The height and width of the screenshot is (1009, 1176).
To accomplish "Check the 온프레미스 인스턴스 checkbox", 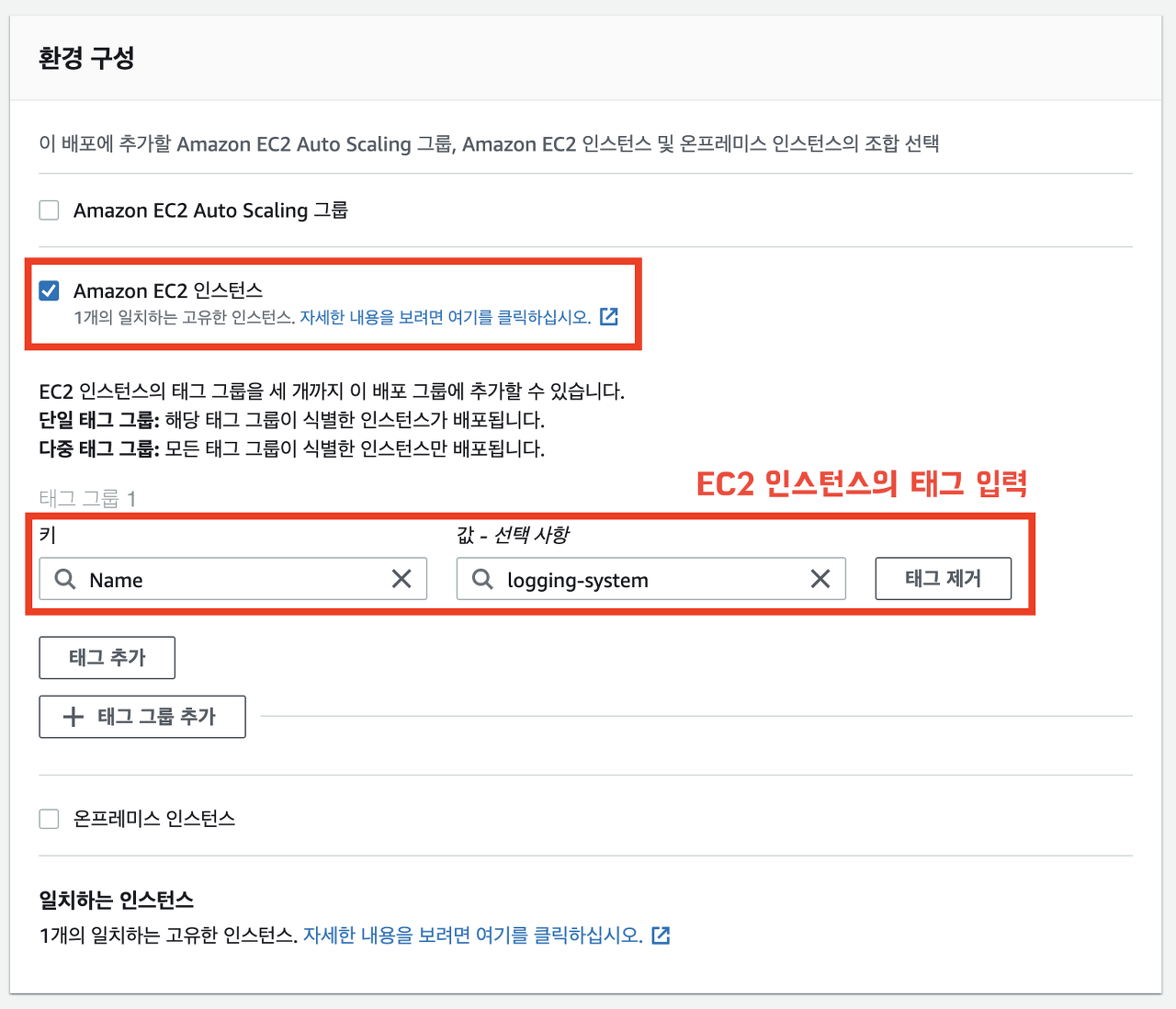I will pyautogui.click(x=48, y=818).
